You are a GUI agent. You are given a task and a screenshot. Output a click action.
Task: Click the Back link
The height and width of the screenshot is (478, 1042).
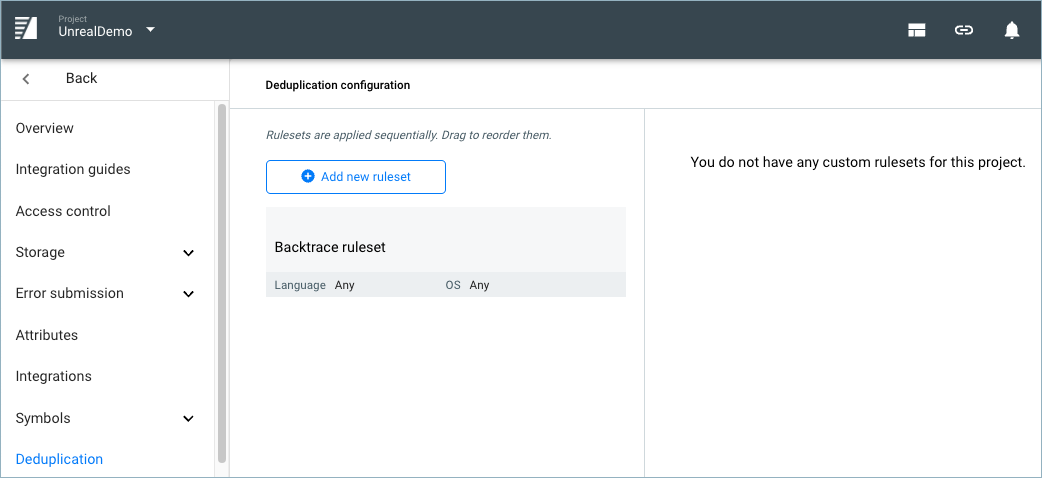point(81,79)
